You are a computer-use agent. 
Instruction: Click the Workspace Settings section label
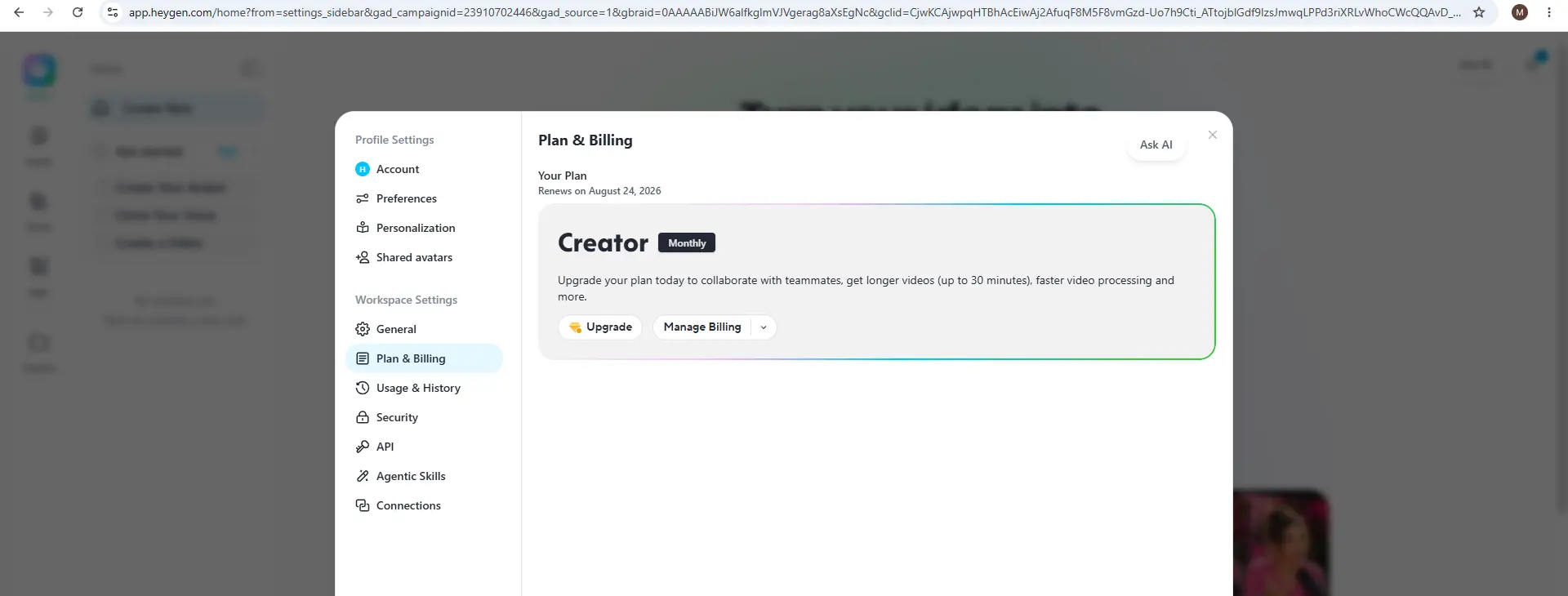[x=406, y=300]
